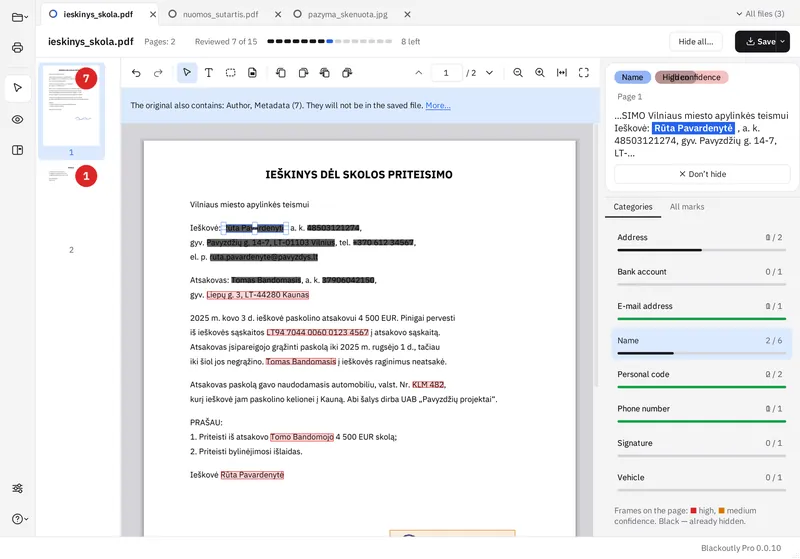Close the ieskinys_skola.pdf tab
The width and height of the screenshot is (800, 559).
coord(153,14)
